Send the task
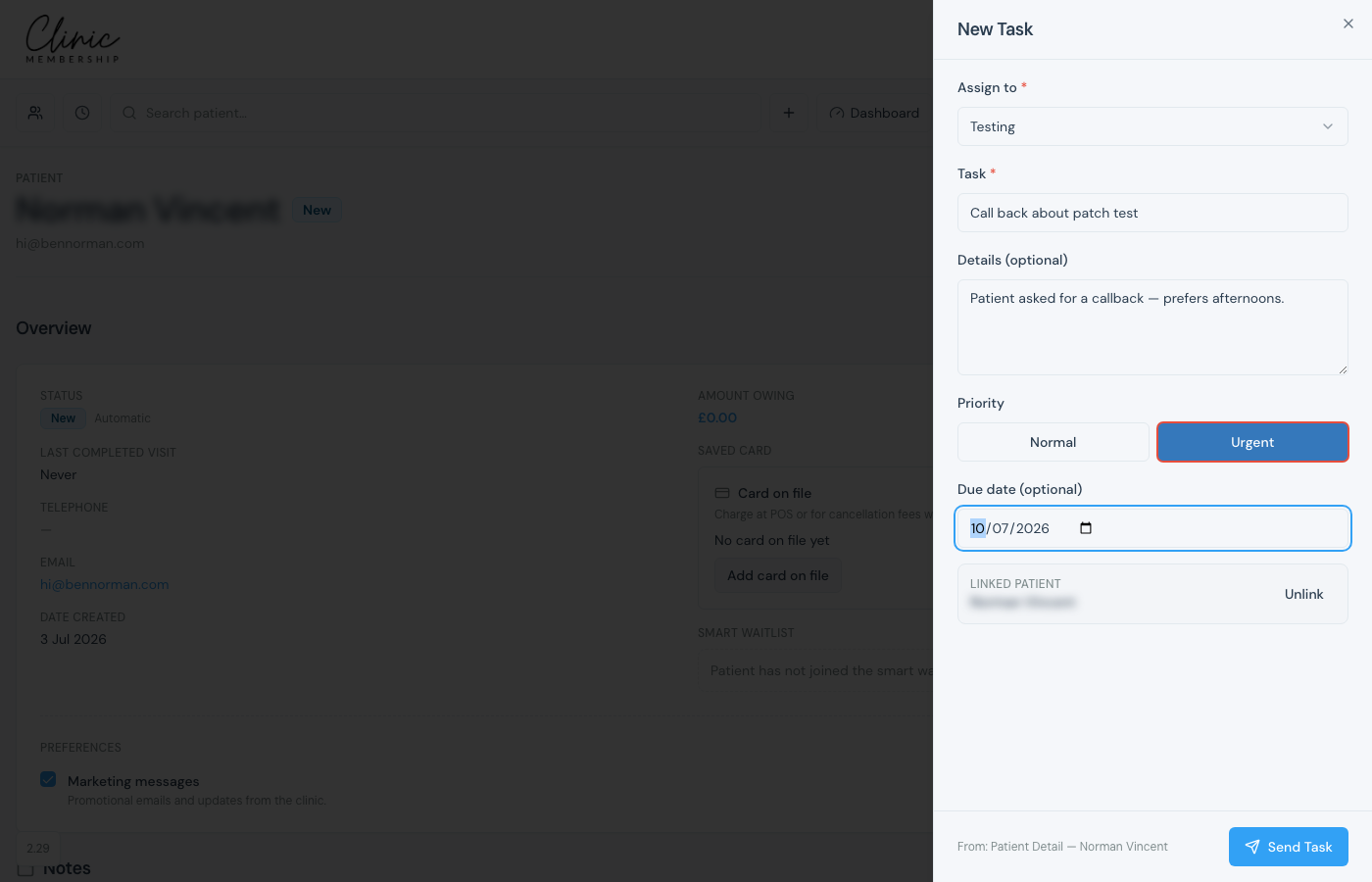Image resolution: width=1372 pixels, height=882 pixels. pos(1289,847)
